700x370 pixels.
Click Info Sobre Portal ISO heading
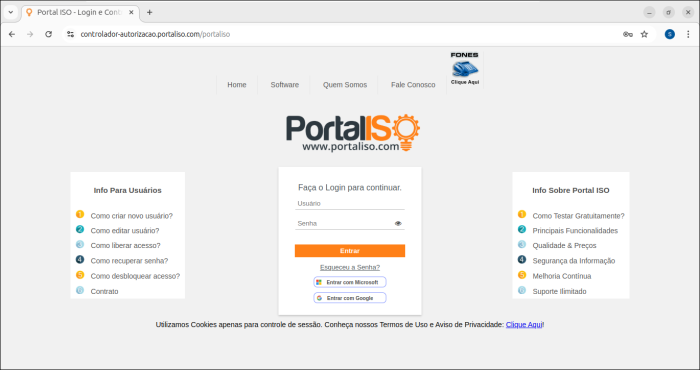pos(571,191)
